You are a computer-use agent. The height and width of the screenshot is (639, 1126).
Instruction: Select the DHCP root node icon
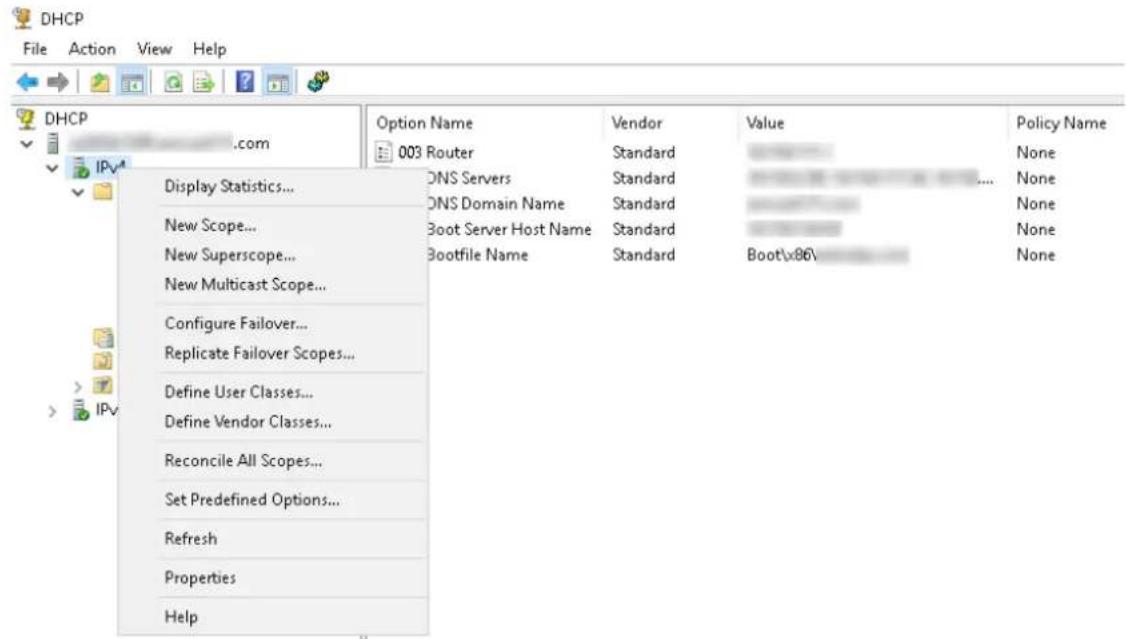click(26, 118)
